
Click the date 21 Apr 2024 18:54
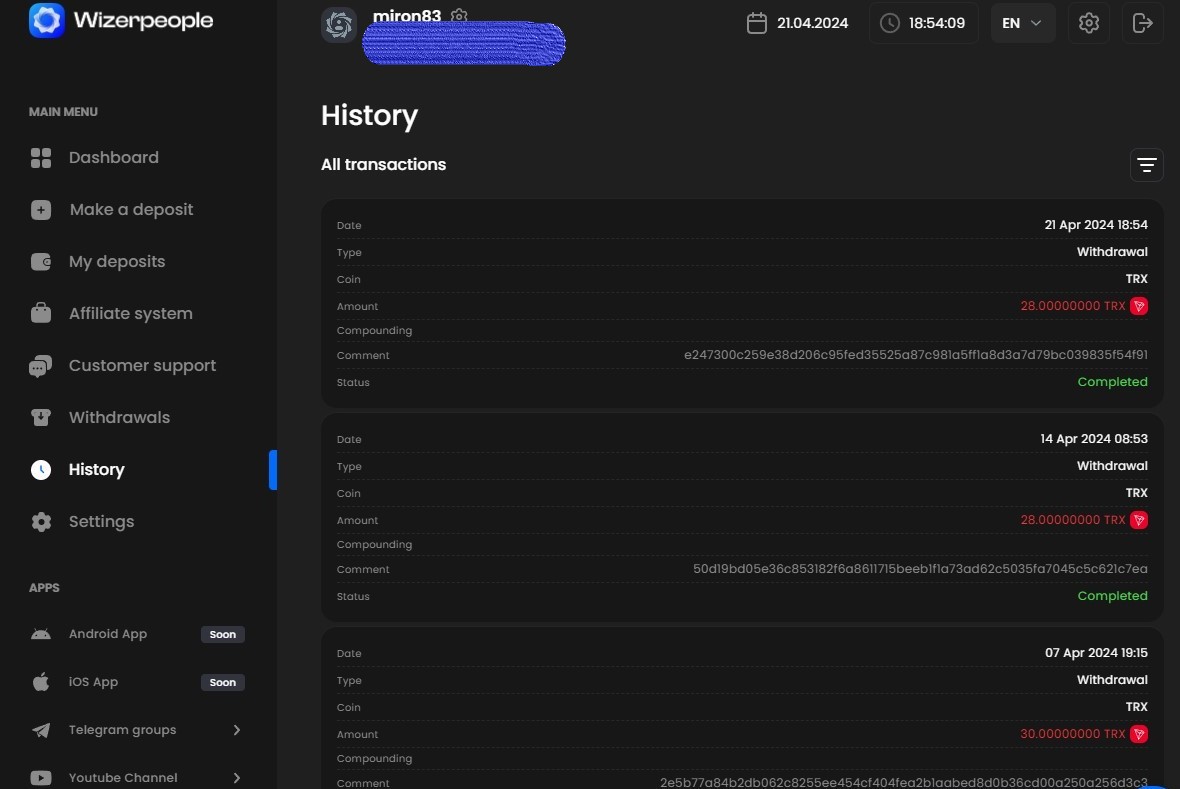point(1096,225)
